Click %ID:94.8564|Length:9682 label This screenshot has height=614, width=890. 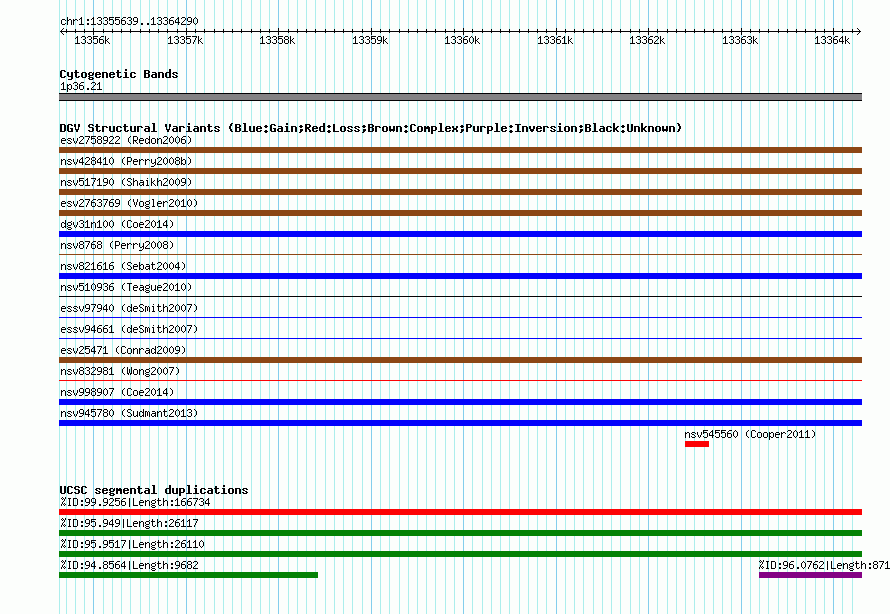[129, 565]
